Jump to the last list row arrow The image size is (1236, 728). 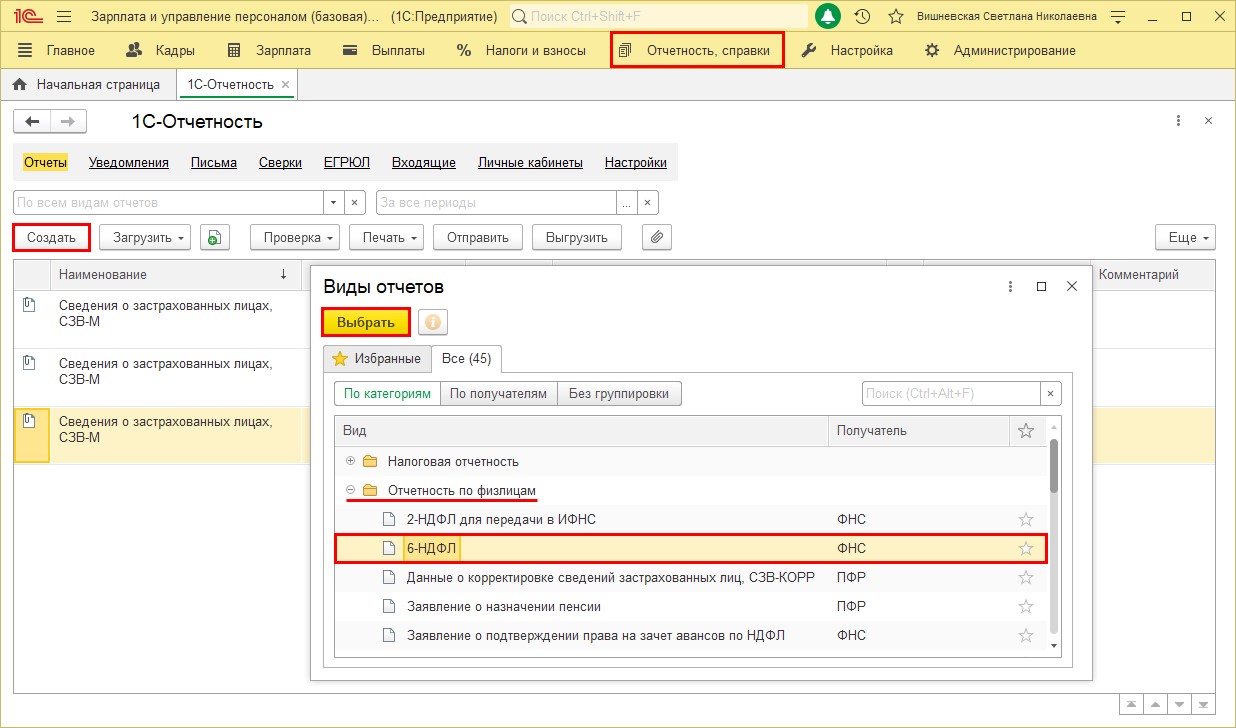1204,702
